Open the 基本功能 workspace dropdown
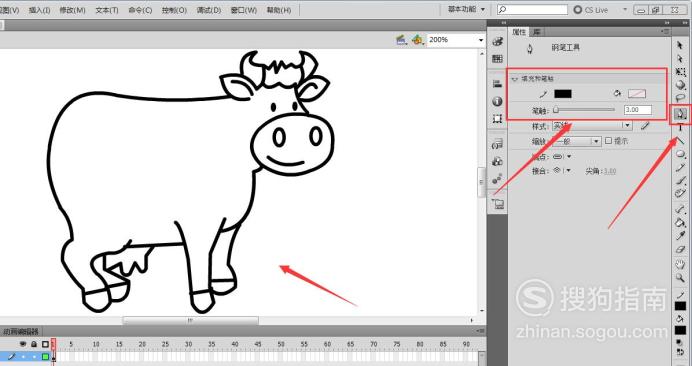Screen dimensions: 692x366 point(466,9)
